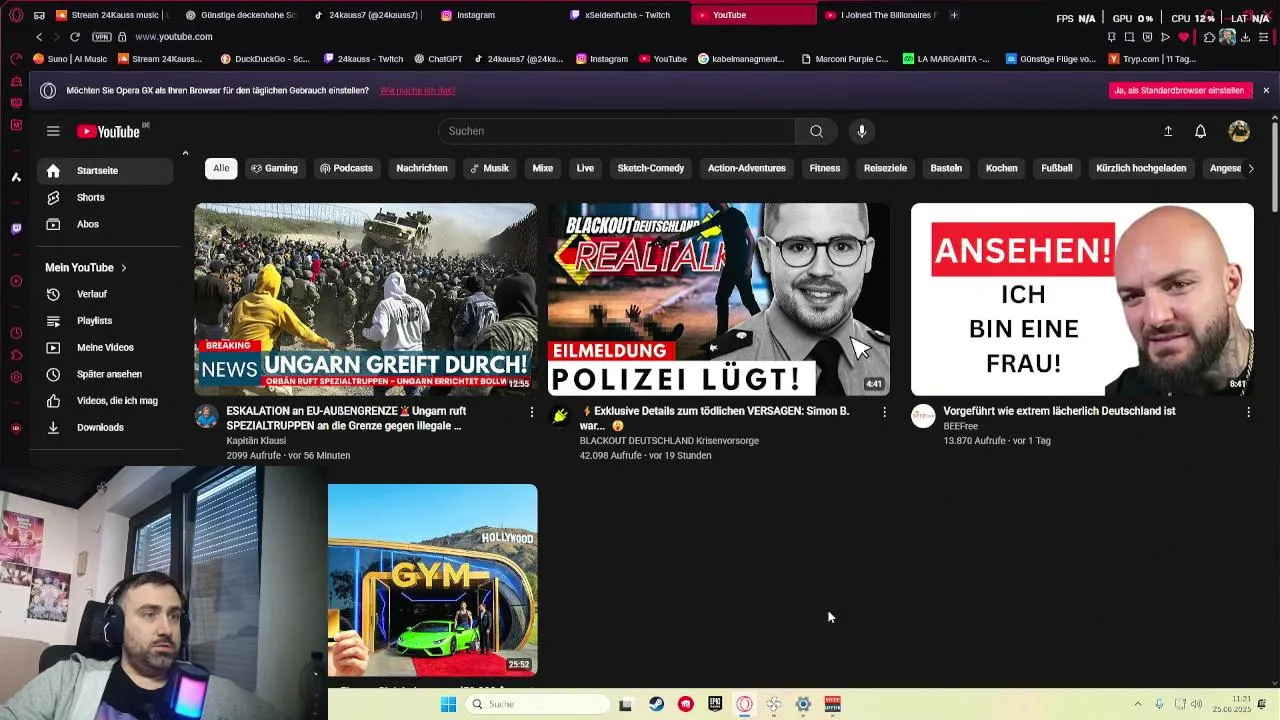Collapse the Opera sidebar arrow

tap(185, 153)
